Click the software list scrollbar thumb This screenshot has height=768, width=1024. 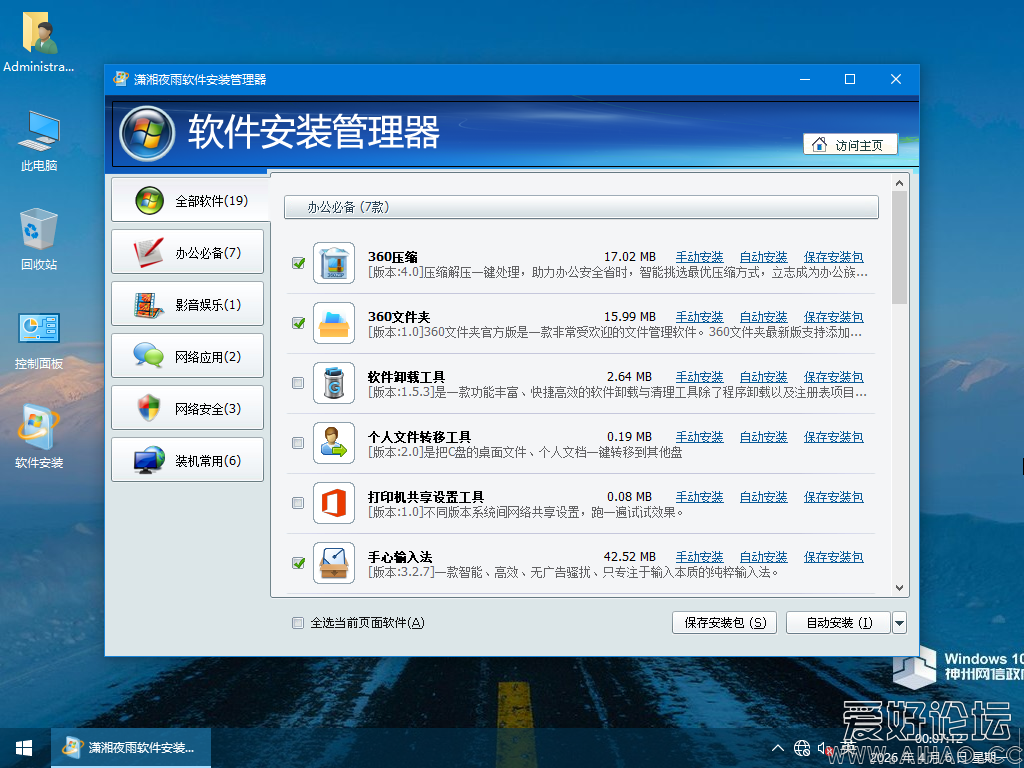coord(899,248)
